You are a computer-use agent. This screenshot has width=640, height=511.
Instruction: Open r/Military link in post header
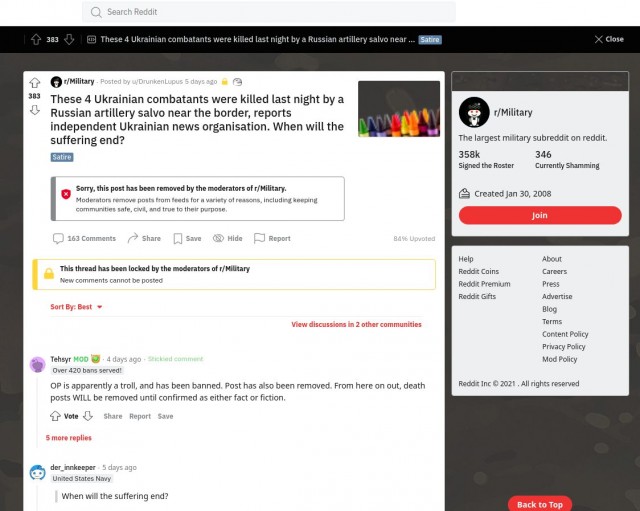click(79, 81)
